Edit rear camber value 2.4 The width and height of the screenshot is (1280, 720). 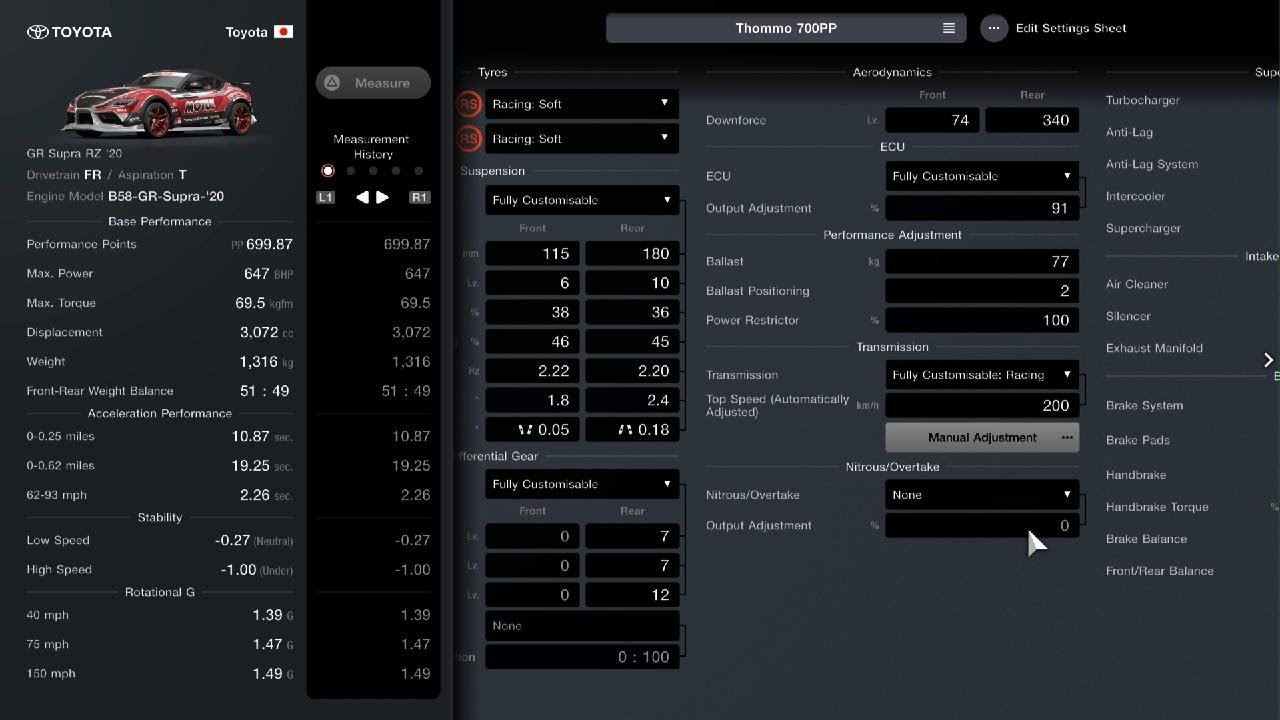[632, 400]
